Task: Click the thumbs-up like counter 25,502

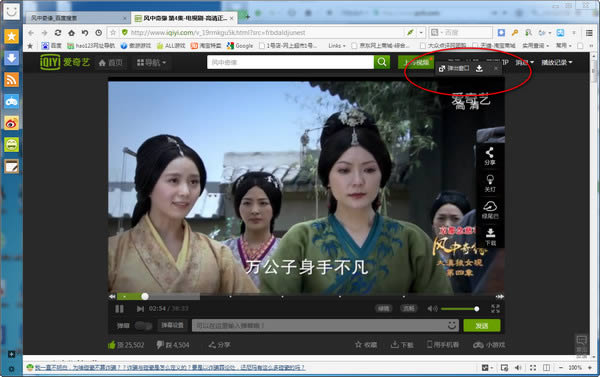Action: [126, 345]
